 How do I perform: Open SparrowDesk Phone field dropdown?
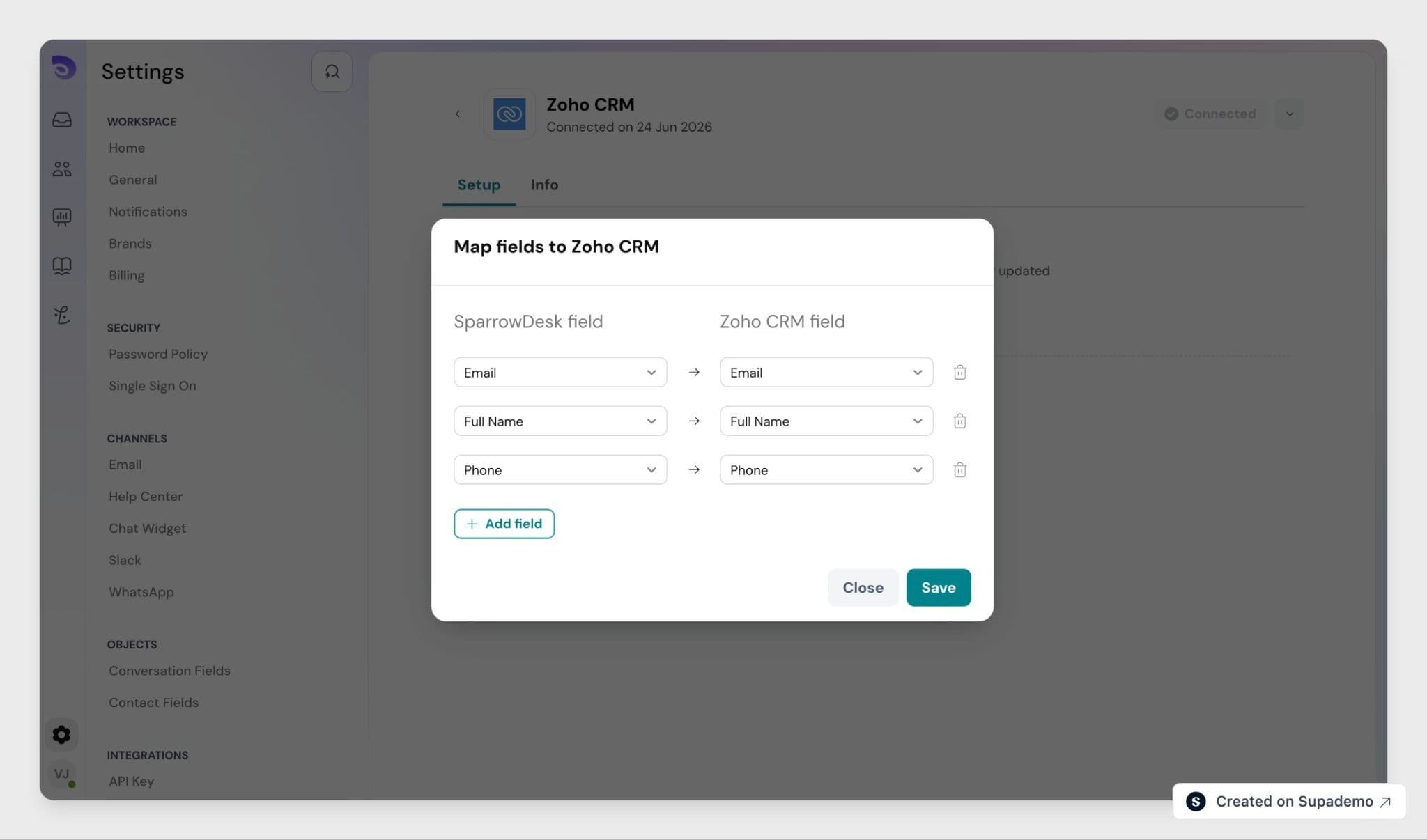(560, 469)
